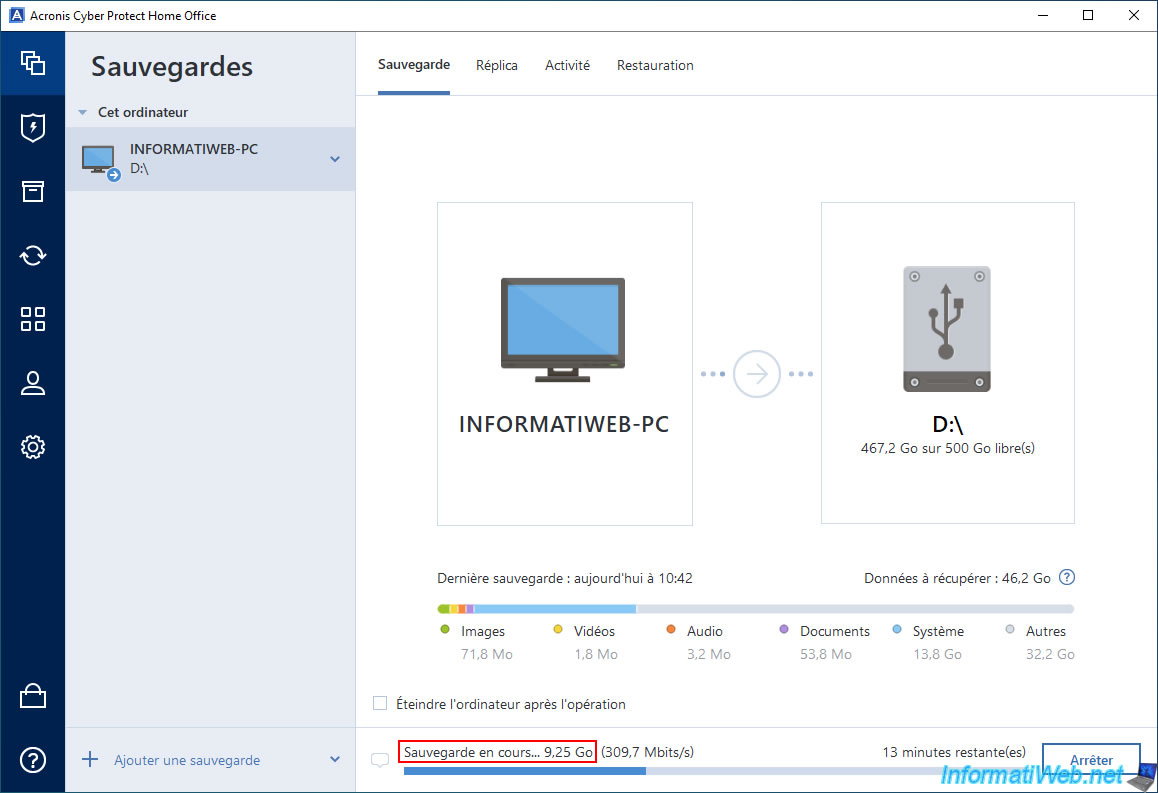
Task: Click the Audio 3,2 Mo value
Action: [709, 654]
